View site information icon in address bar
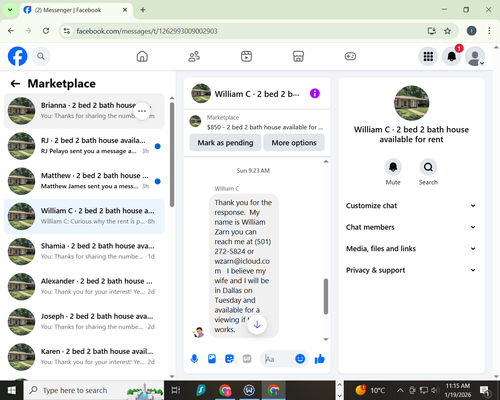Viewport: 500px width, 400px height. (67, 31)
